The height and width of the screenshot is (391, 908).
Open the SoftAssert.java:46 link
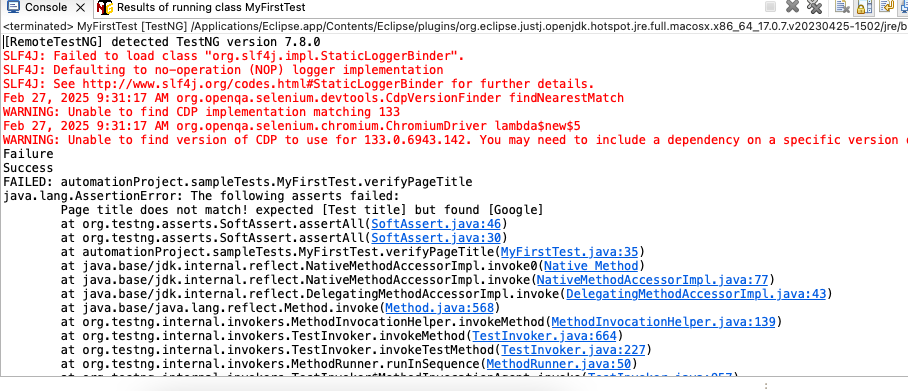[437, 224]
